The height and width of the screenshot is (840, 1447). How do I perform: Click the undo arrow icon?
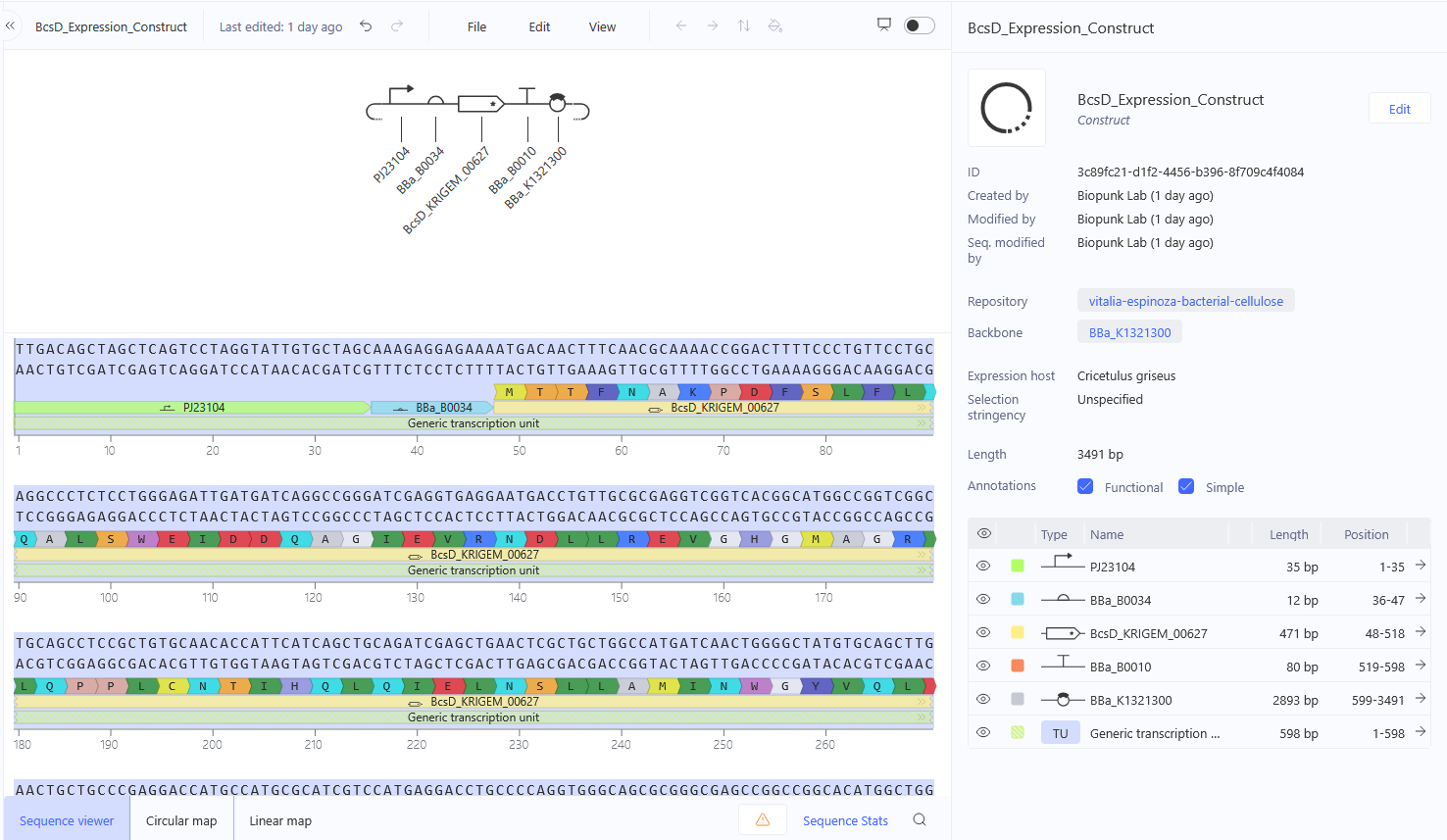[x=366, y=26]
